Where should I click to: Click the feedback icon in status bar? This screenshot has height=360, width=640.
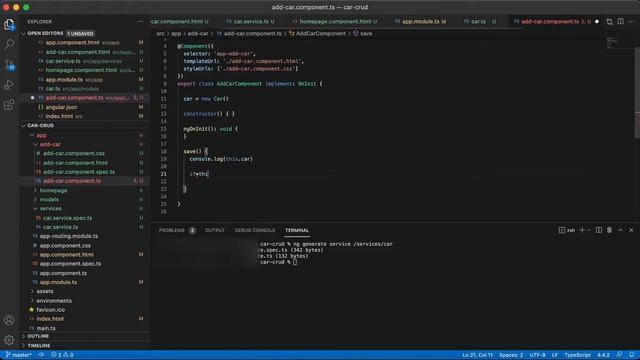620,355
